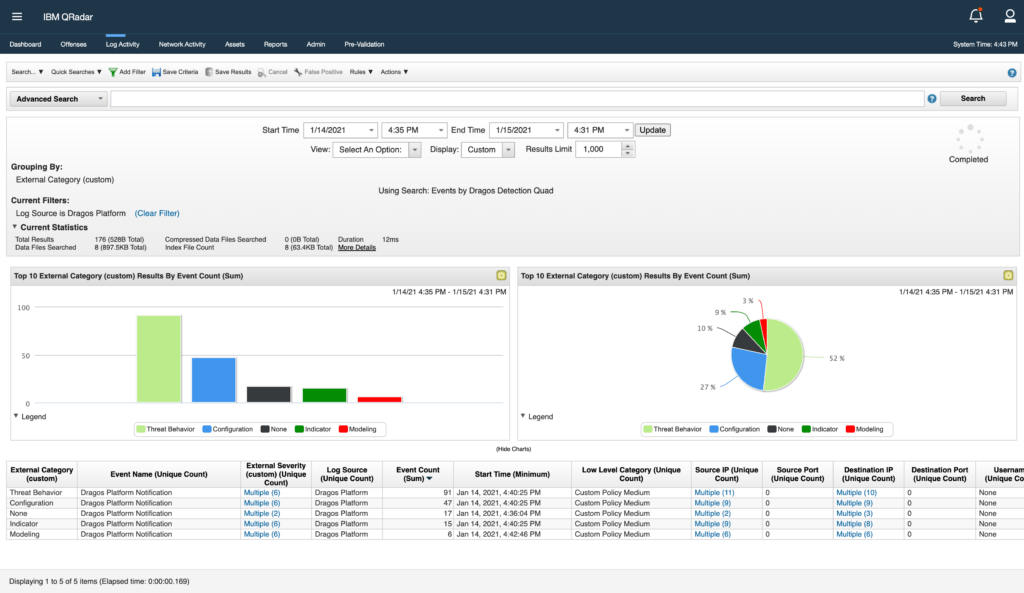Open Multiple (10) Destination IP link
Screen dimensions: 1024x593
pyautogui.click(x=856, y=493)
